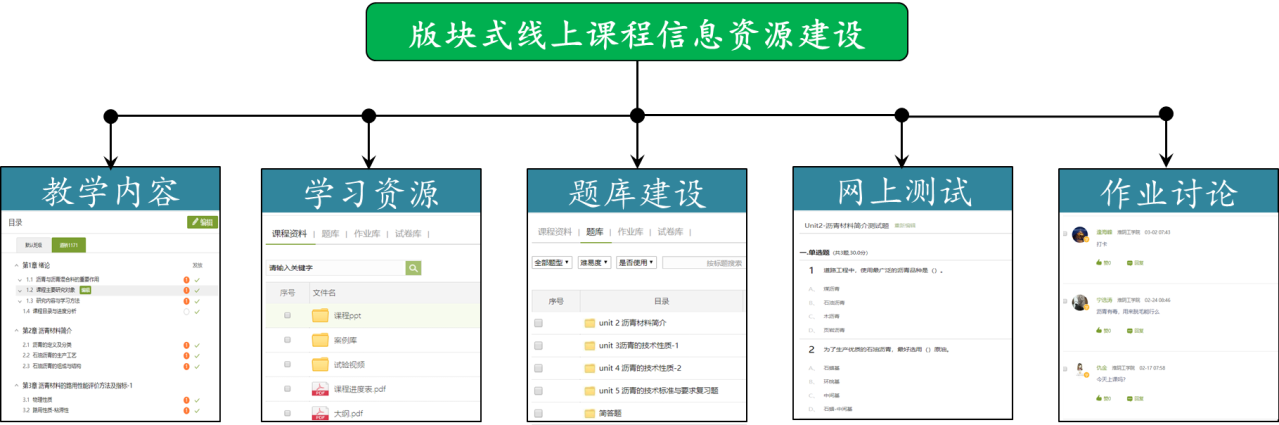Open the 试验视频 folder icon

point(320,364)
